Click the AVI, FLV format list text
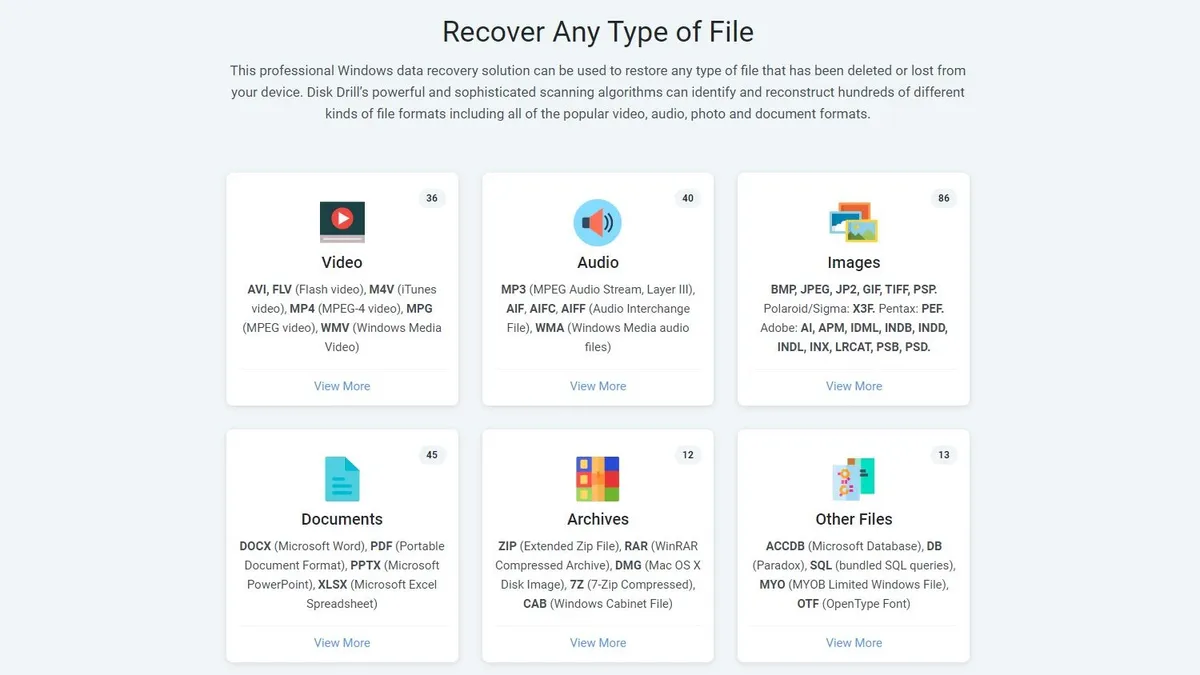Screen dimensions: 1200x675 click(342, 318)
